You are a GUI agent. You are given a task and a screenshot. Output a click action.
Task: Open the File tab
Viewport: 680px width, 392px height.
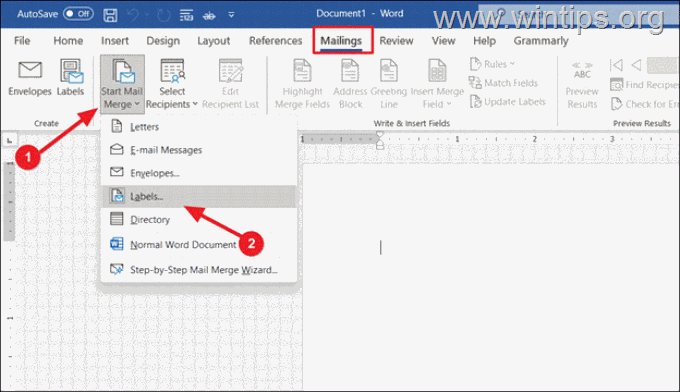[22, 41]
